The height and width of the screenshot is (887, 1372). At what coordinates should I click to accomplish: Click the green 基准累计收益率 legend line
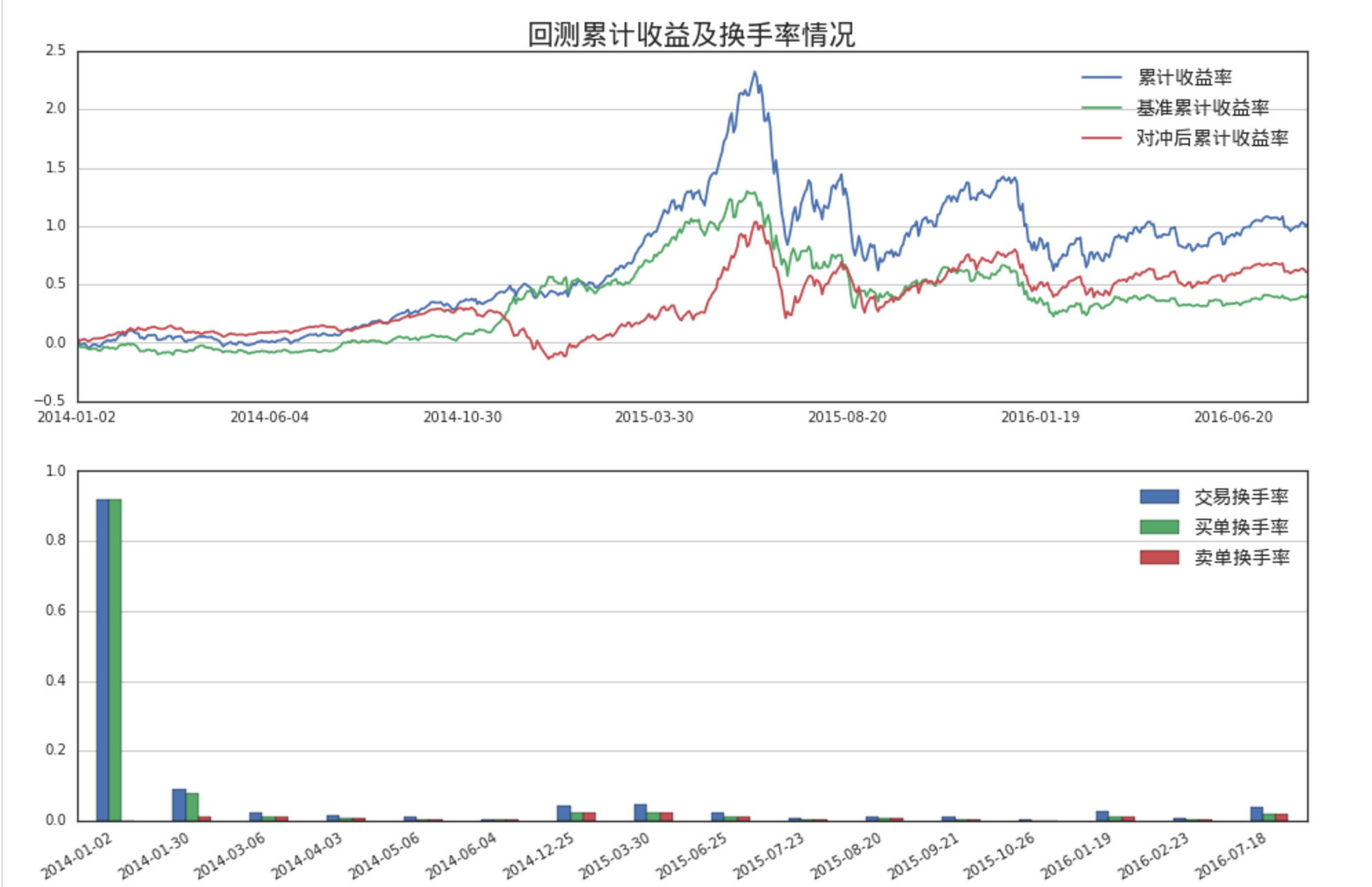[1101, 108]
